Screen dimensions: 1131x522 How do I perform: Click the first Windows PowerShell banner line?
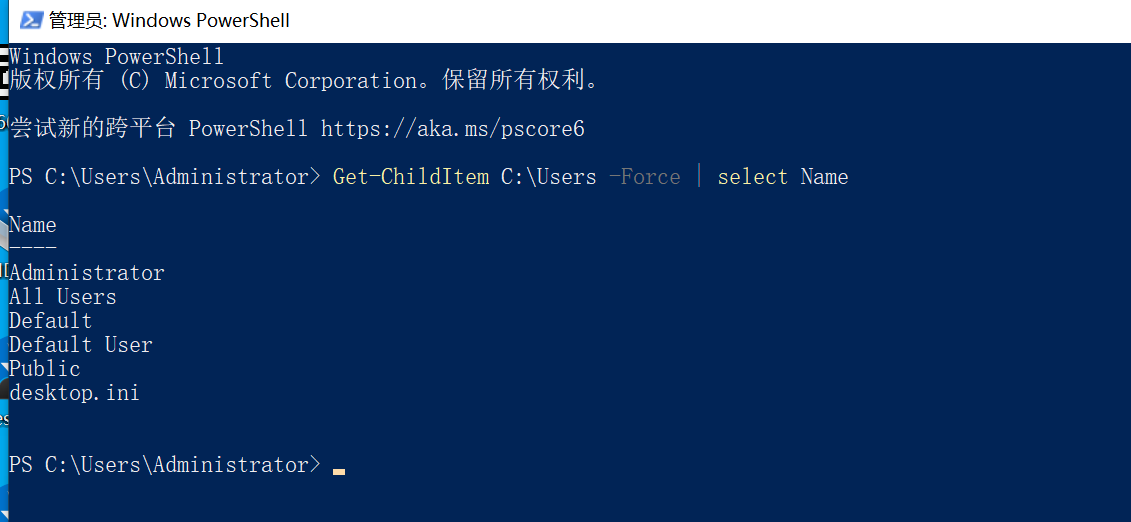coord(116,57)
